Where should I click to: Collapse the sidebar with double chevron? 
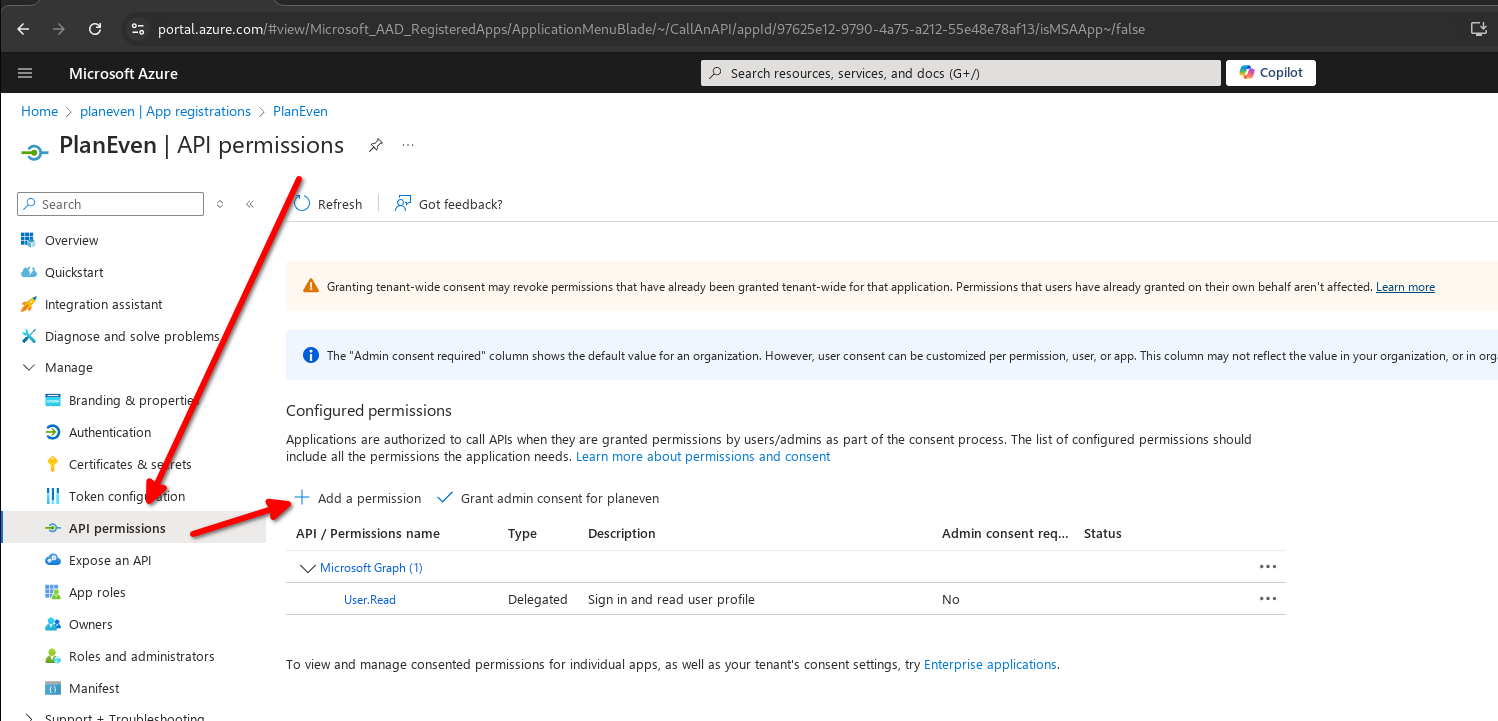[250, 204]
